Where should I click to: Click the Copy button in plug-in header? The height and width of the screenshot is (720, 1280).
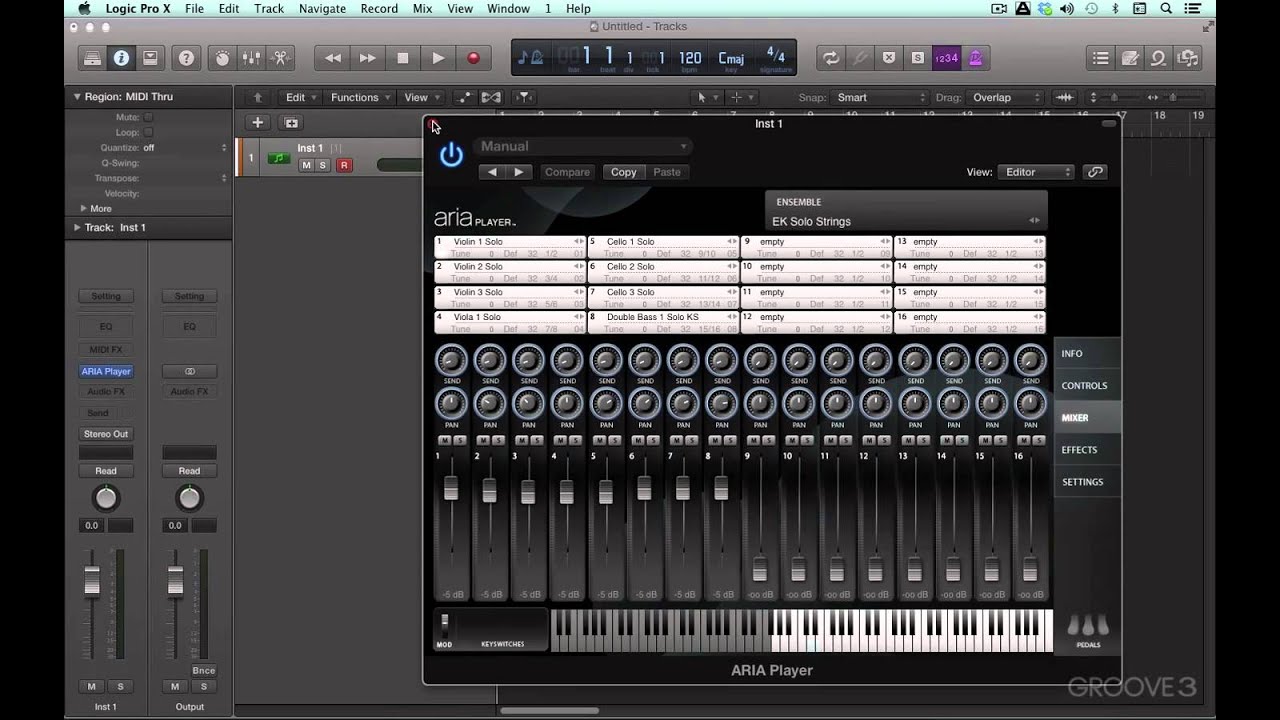coord(624,172)
